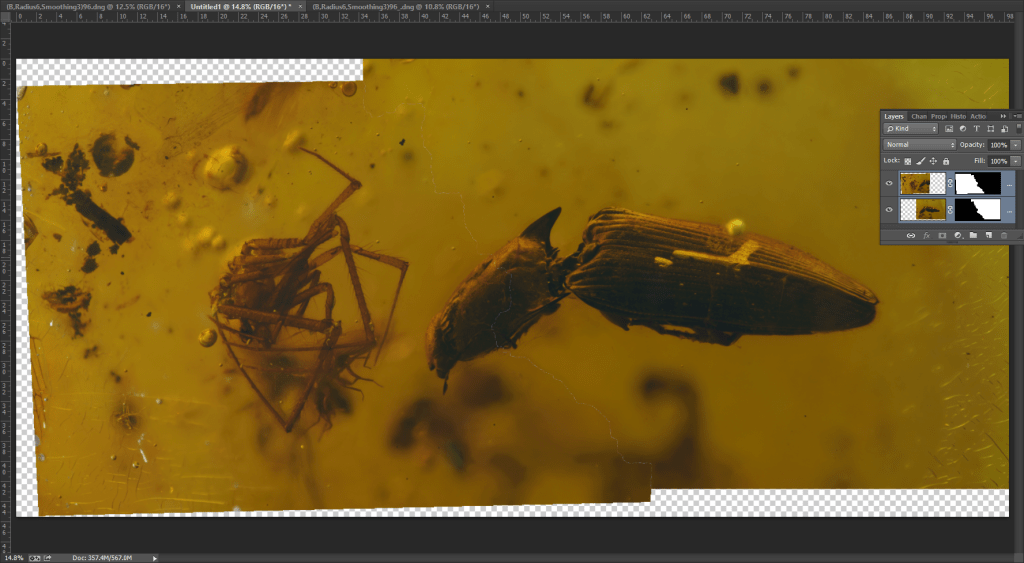The image size is (1024, 563).
Task: Open the Fill value slider arrow
Action: coord(1016,161)
